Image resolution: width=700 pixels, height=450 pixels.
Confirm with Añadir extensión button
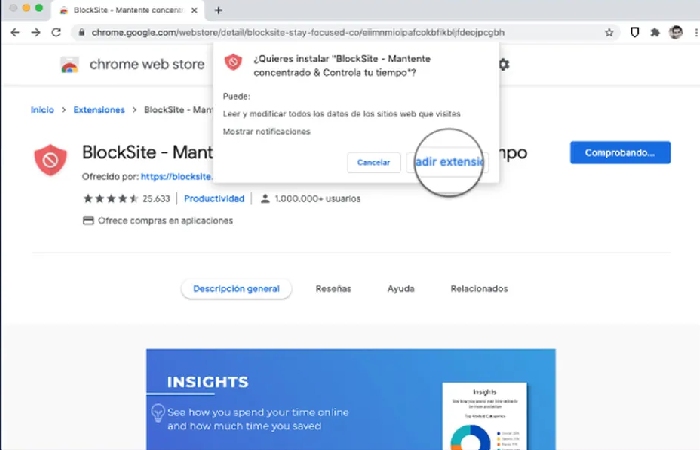tap(447, 162)
